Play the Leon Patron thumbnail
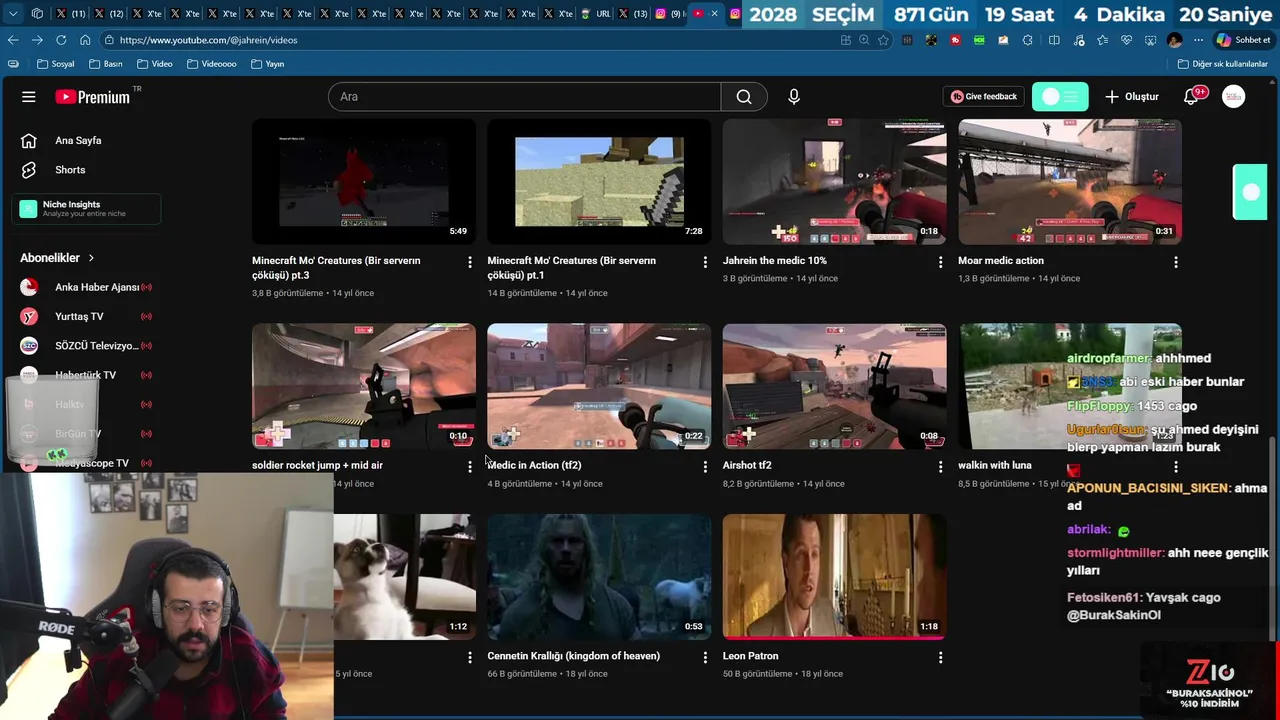 [835, 577]
